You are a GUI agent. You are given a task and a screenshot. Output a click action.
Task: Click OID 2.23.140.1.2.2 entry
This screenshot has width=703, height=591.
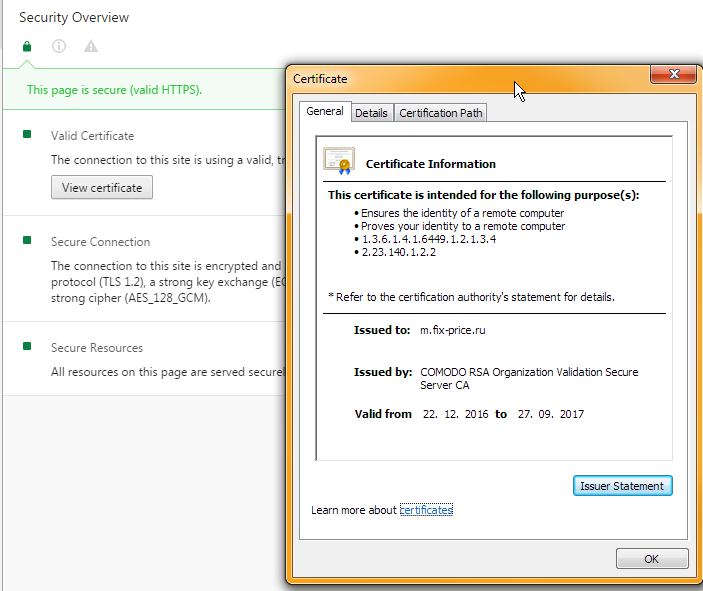[x=399, y=252]
